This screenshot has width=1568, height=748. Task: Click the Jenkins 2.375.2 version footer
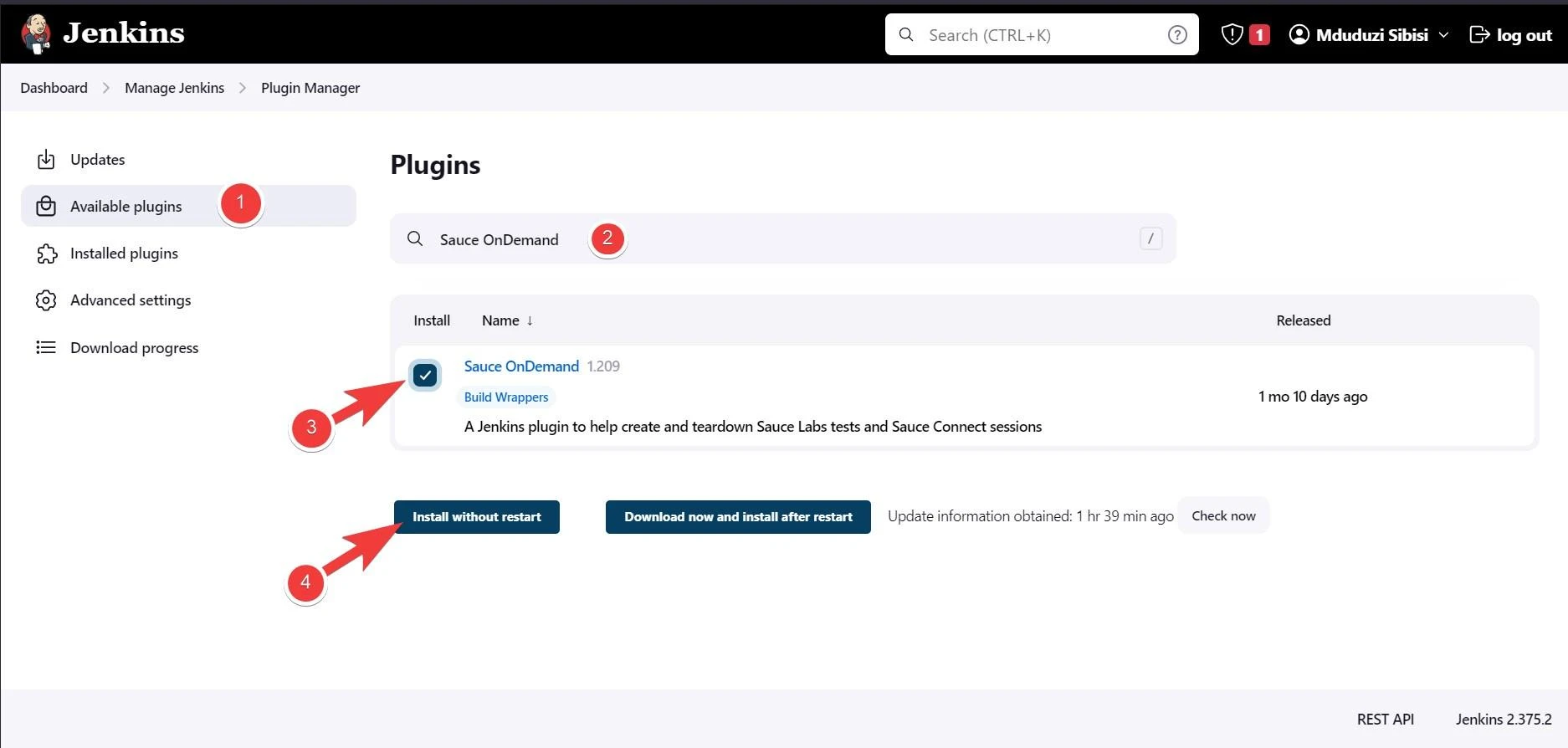pyautogui.click(x=1504, y=719)
